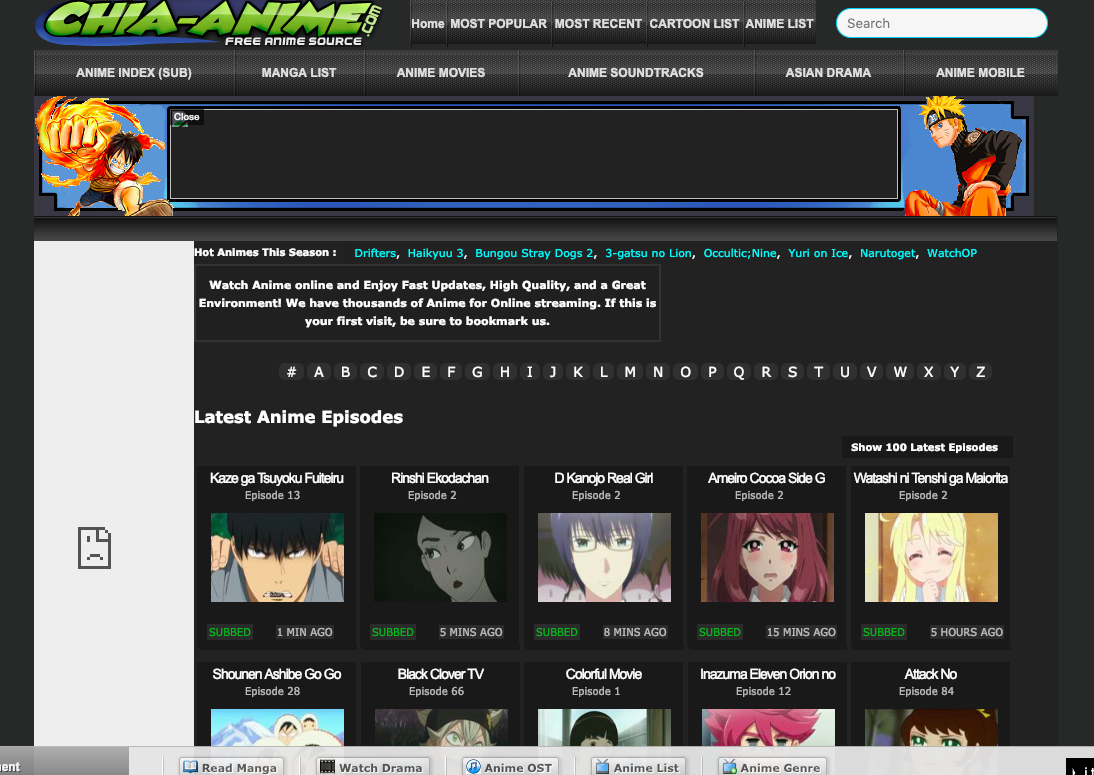Click the Chia-Anime logo

click(209, 24)
